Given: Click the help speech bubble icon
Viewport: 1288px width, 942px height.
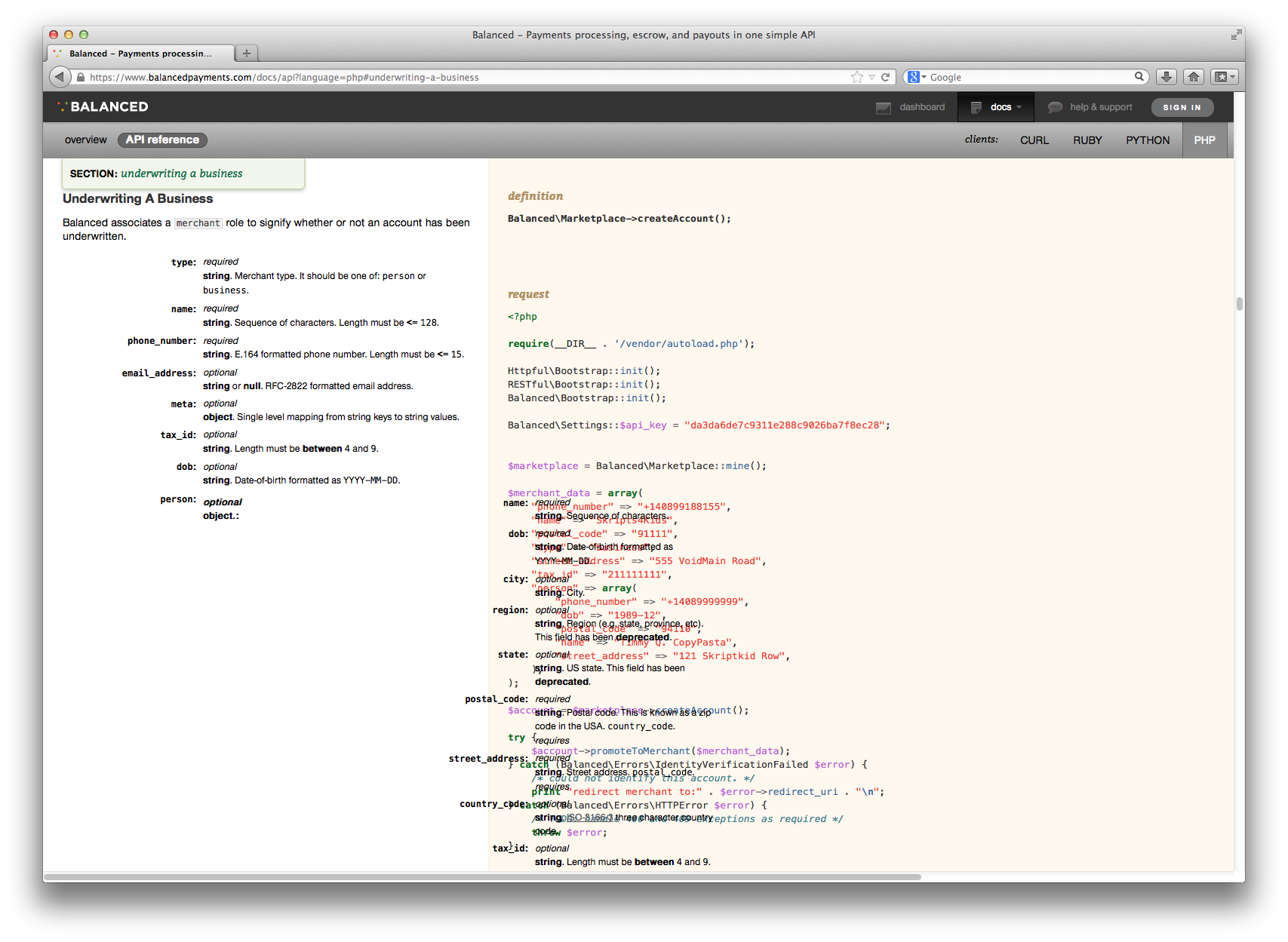Looking at the screenshot, I should pos(1055,107).
